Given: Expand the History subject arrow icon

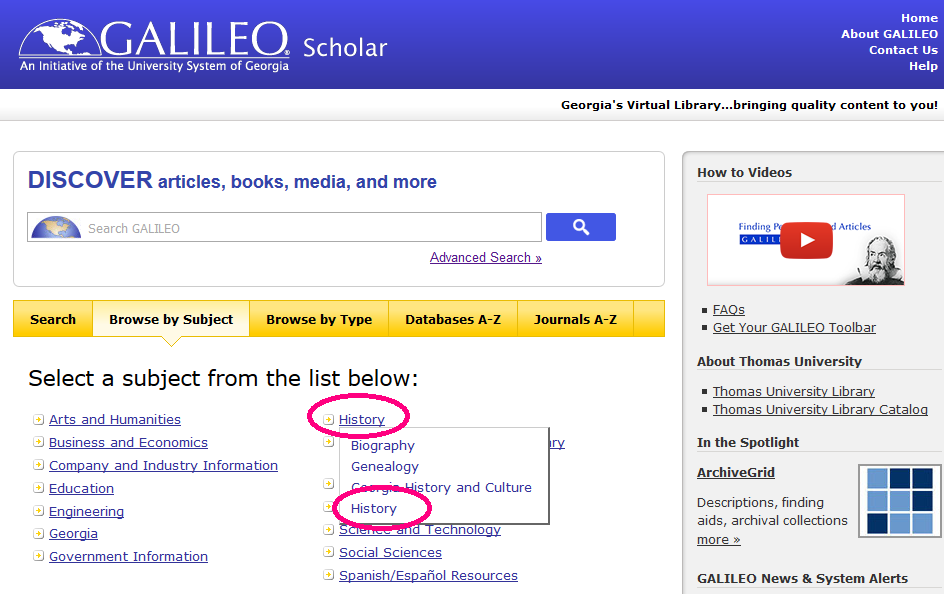Looking at the screenshot, I should (x=328, y=419).
